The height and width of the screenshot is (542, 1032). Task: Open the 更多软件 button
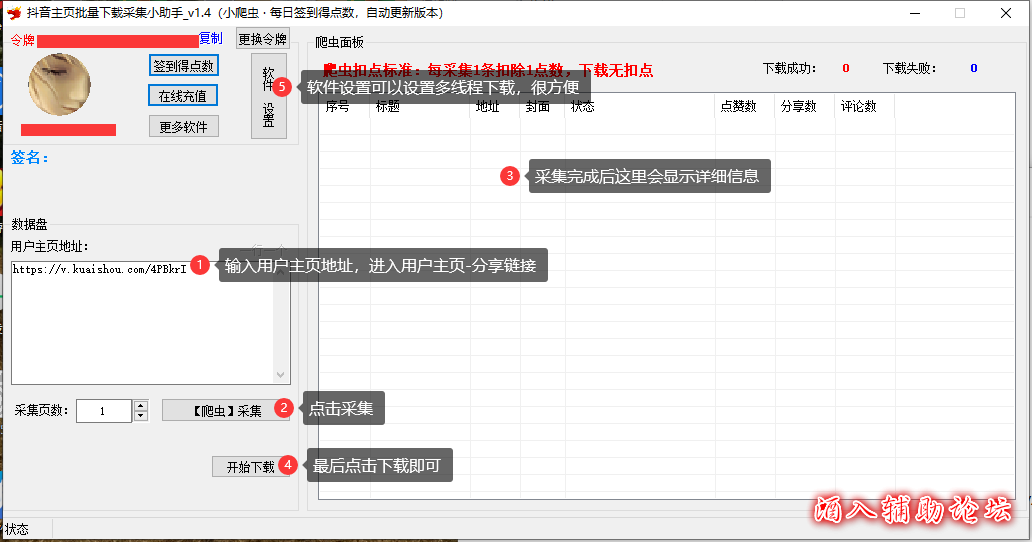[183, 127]
